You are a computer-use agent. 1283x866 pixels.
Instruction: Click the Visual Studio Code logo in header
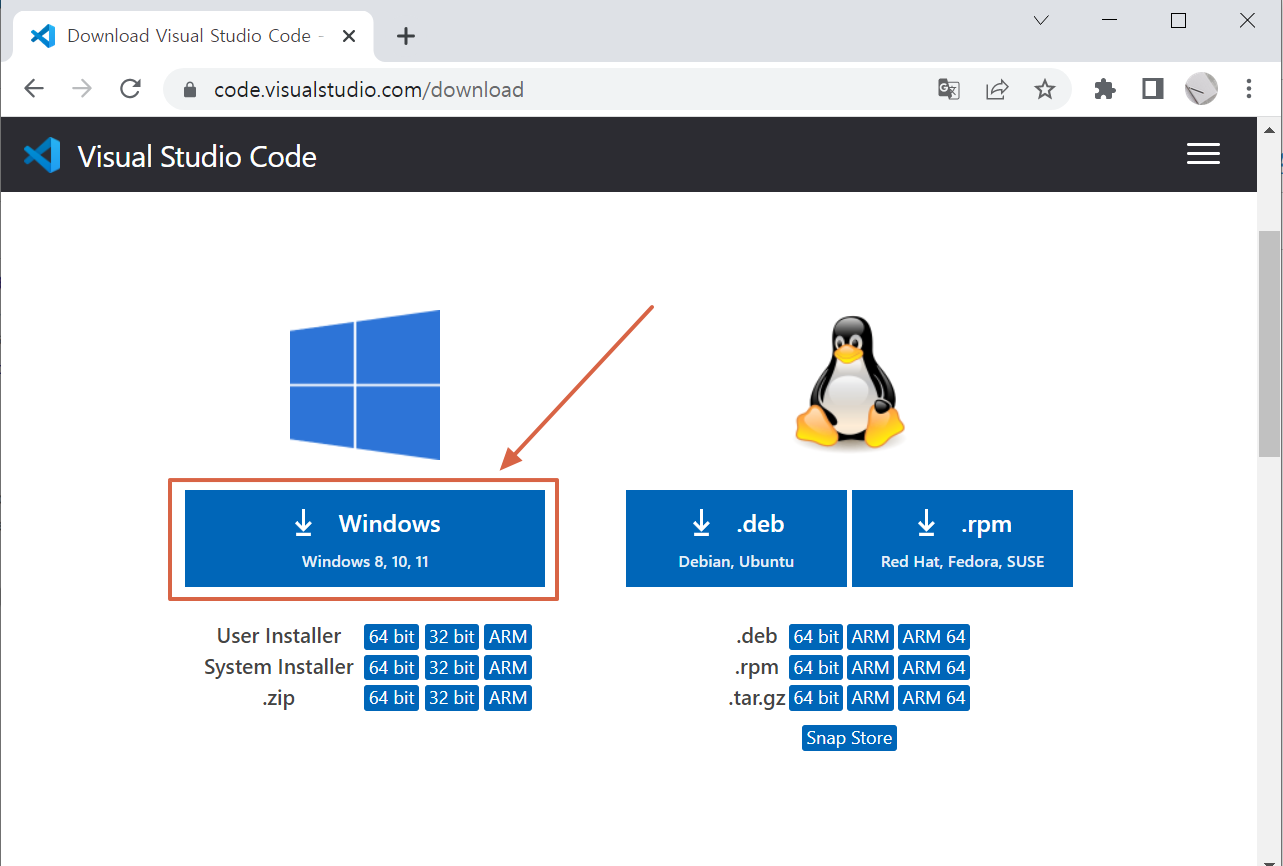pyautogui.click(x=42, y=156)
